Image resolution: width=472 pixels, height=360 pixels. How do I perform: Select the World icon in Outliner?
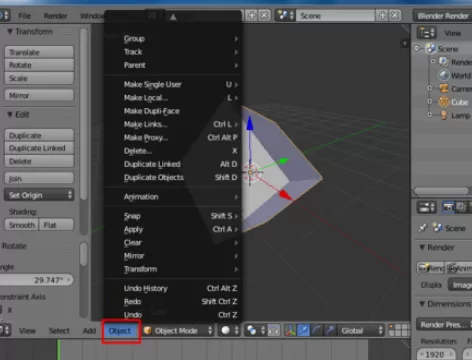(444, 75)
